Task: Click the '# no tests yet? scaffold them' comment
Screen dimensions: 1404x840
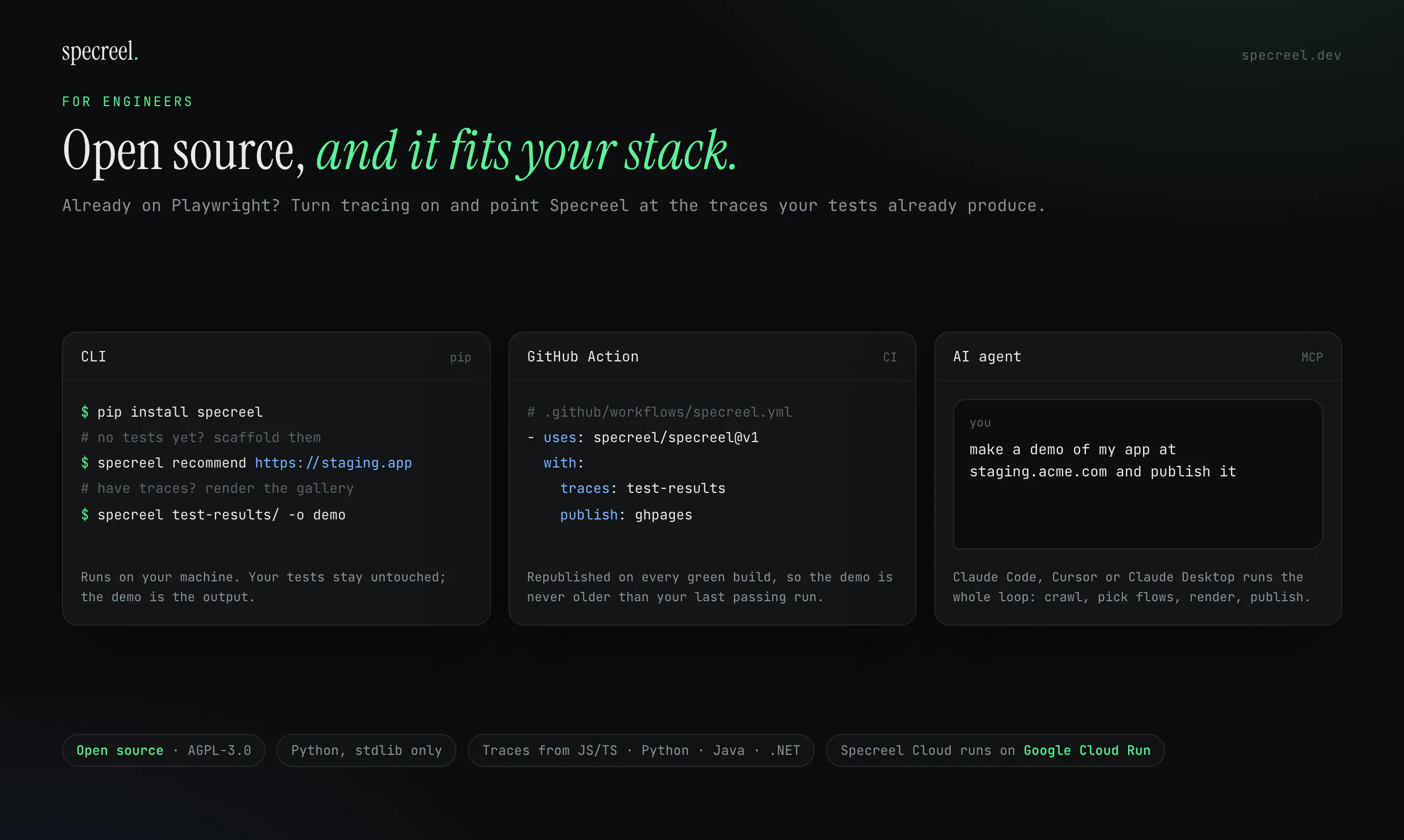Action: point(201,438)
